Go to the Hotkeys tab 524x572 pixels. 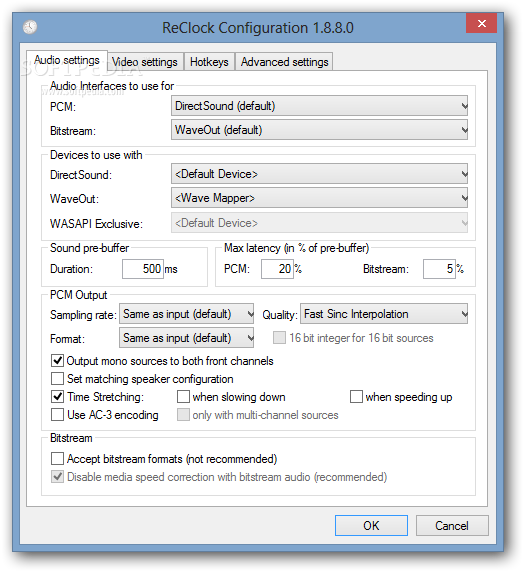coord(209,62)
